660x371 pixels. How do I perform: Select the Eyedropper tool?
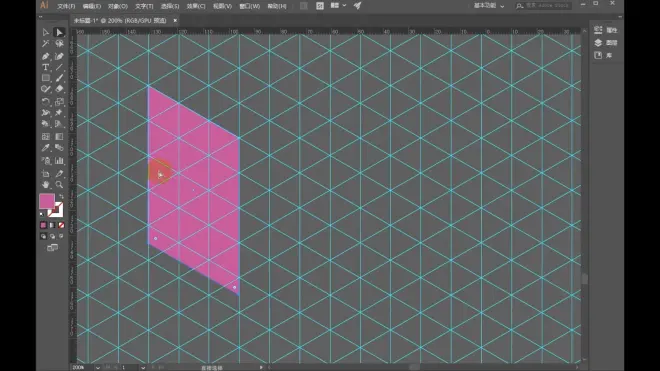(x=45, y=148)
